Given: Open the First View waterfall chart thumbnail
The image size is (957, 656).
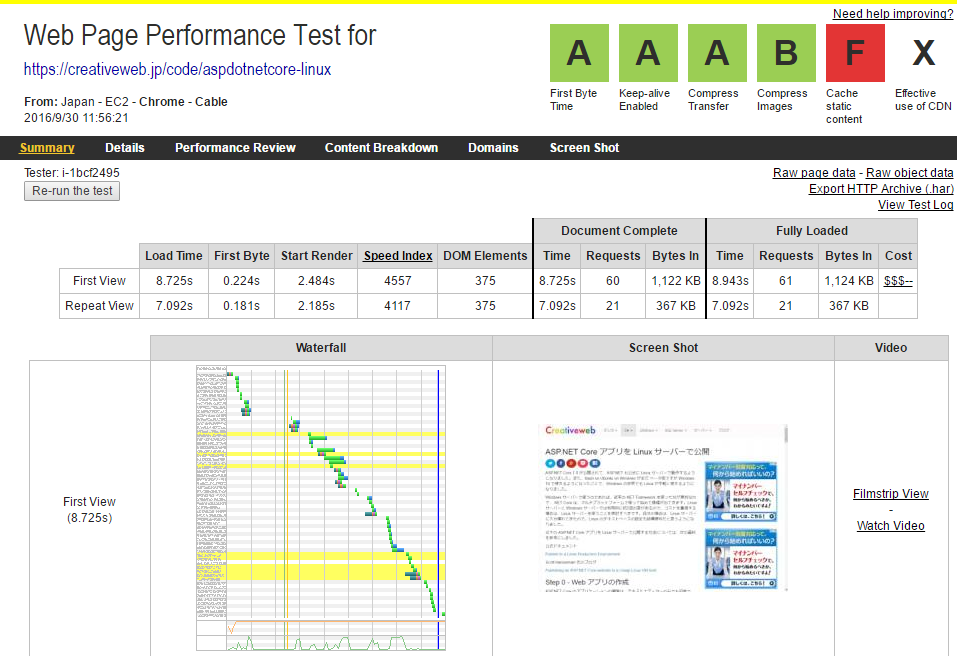Looking at the screenshot, I should [x=320, y=508].
